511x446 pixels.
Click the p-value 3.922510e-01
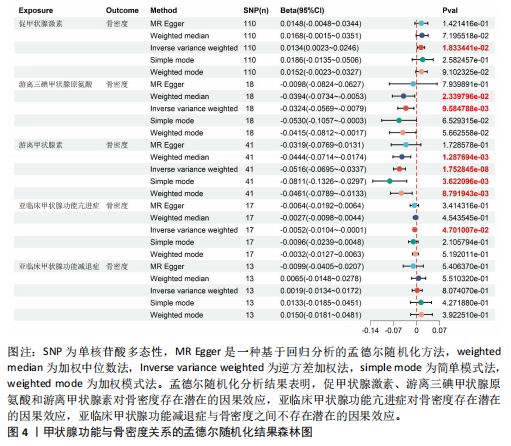(x=465, y=315)
